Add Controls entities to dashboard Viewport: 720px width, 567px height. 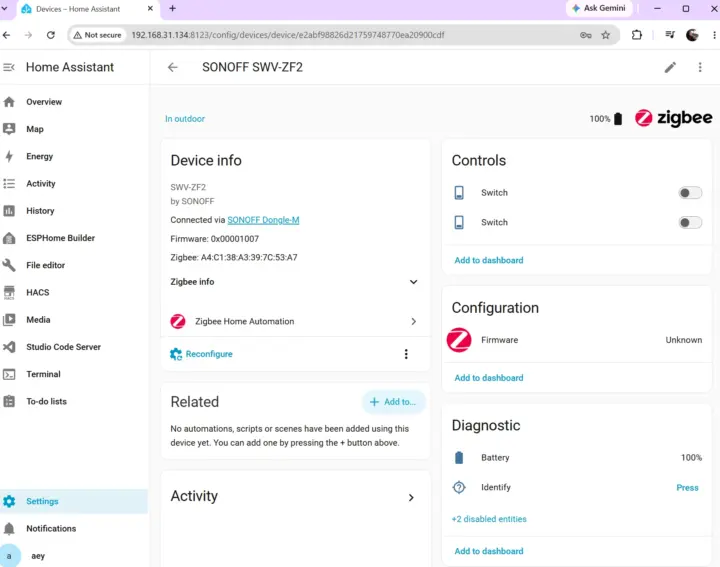point(489,260)
